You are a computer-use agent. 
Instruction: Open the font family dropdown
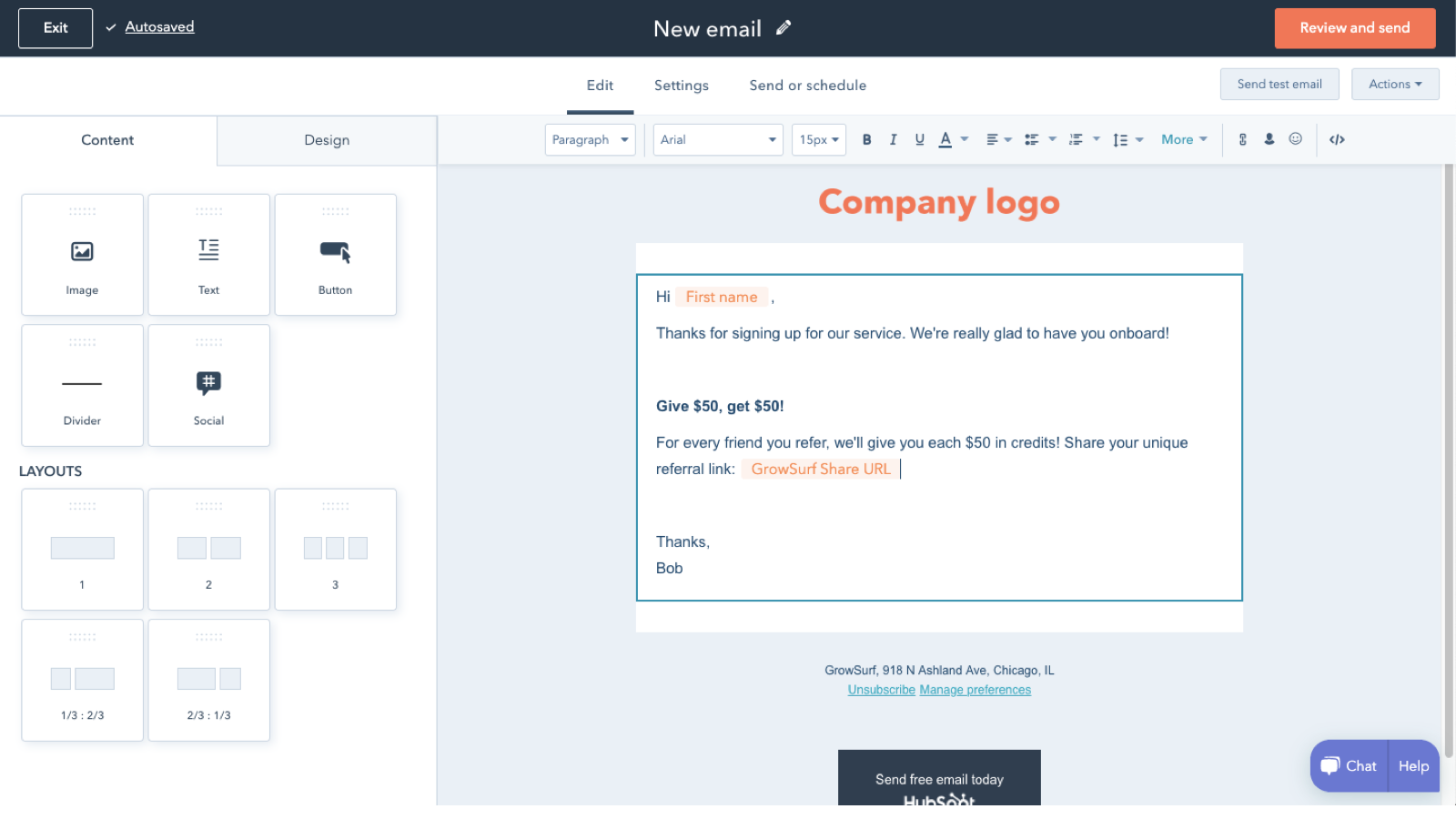[x=717, y=139]
